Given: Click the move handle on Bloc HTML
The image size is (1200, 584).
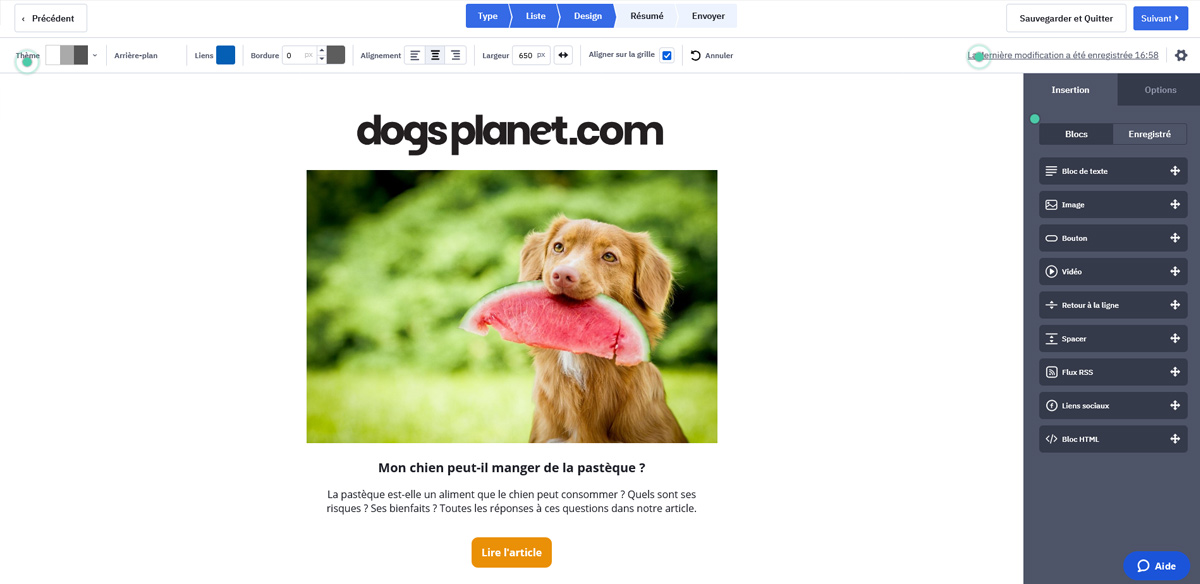Looking at the screenshot, I should pos(1175,439).
